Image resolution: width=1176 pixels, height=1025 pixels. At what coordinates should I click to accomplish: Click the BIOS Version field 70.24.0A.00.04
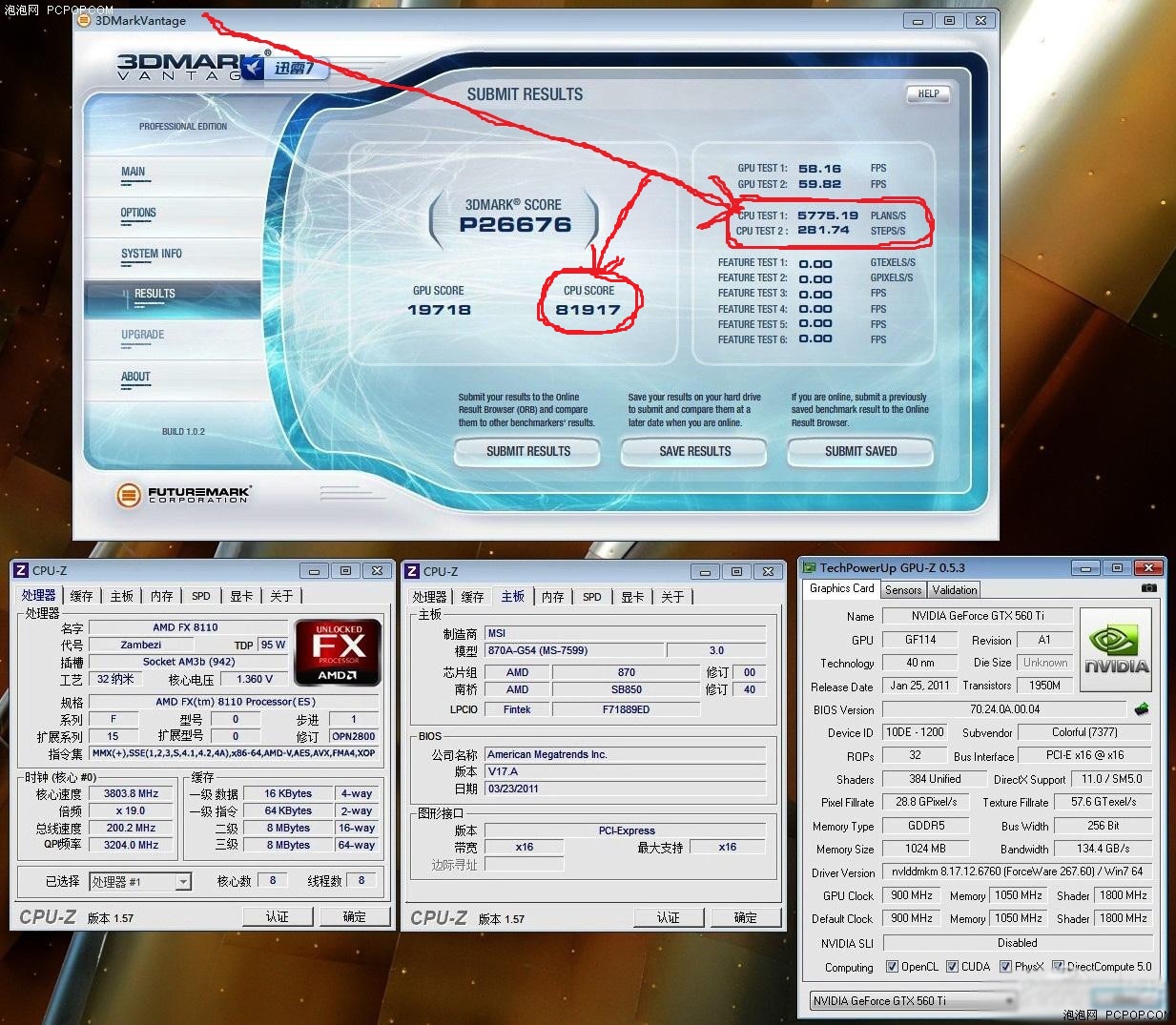[x=1004, y=709]
